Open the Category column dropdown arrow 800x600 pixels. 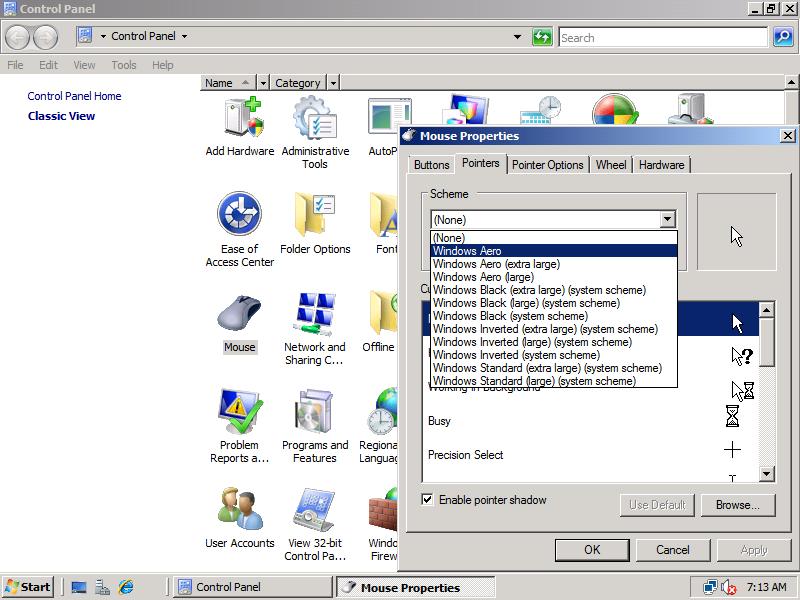[x=333, y=83]
